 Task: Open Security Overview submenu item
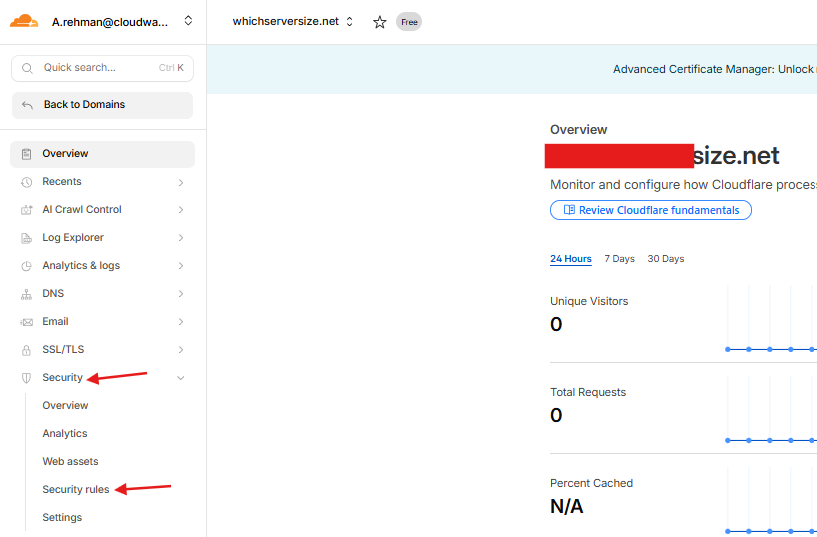point(65,405)
